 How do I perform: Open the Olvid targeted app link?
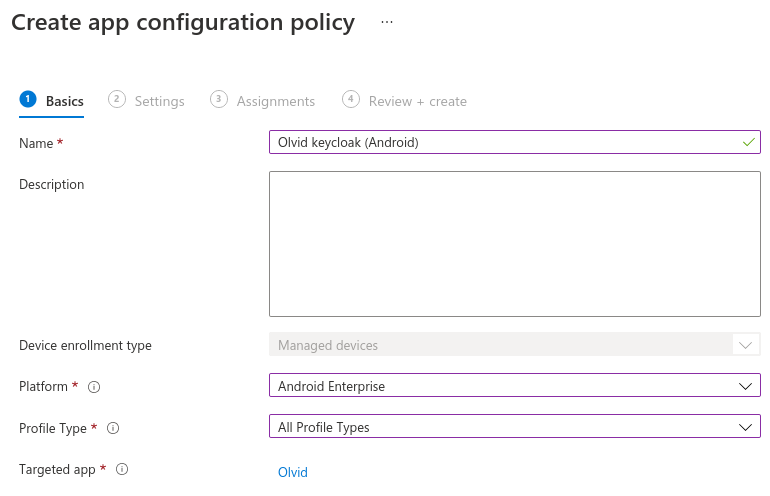click(292, 472)
